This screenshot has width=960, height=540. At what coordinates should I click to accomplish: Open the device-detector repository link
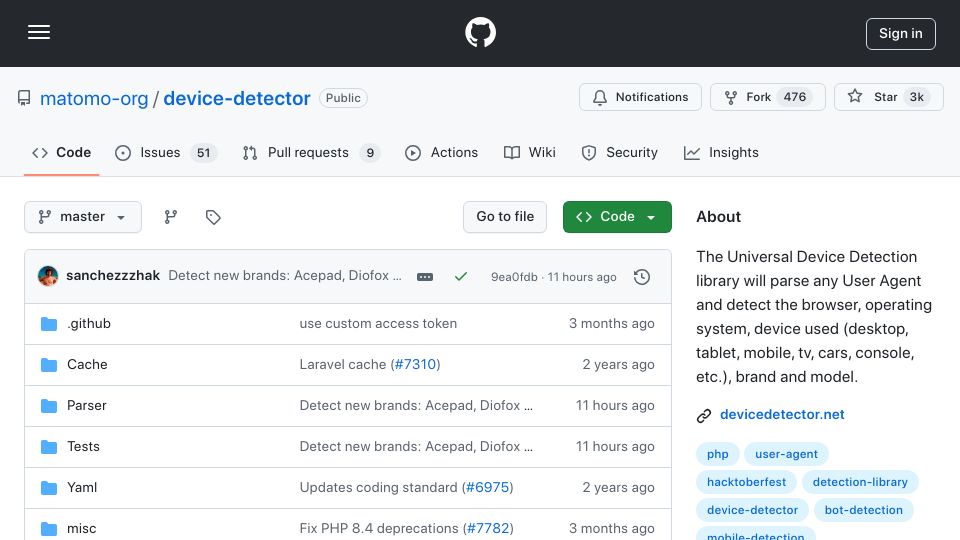(x=237, y=98)
